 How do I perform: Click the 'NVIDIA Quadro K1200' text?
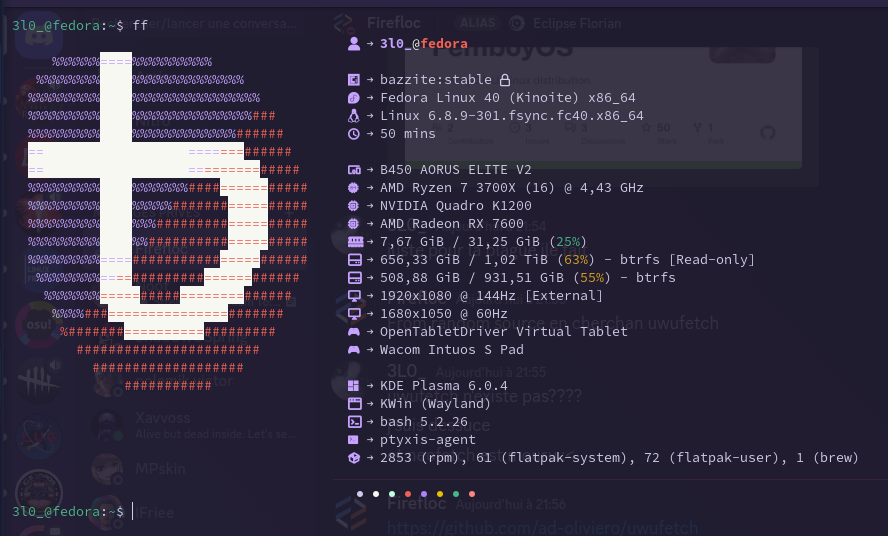point(456,206)
